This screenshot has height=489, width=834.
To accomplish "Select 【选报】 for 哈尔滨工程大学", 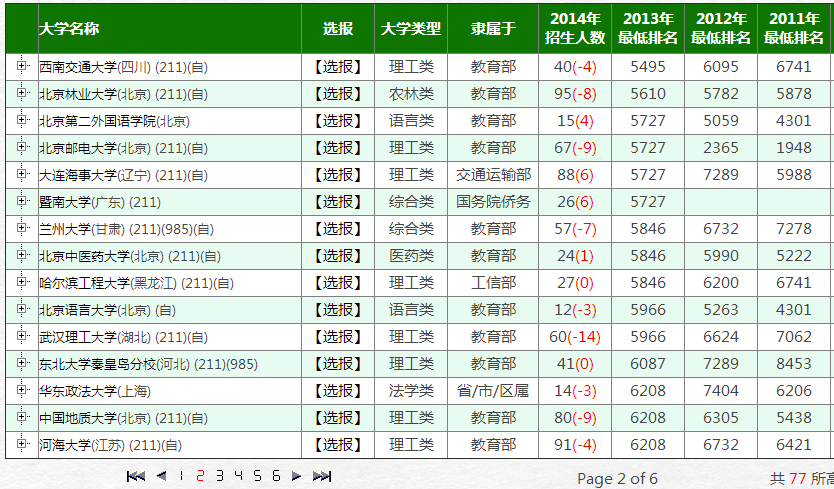I will pyautogui.click(x=338, y=283).
